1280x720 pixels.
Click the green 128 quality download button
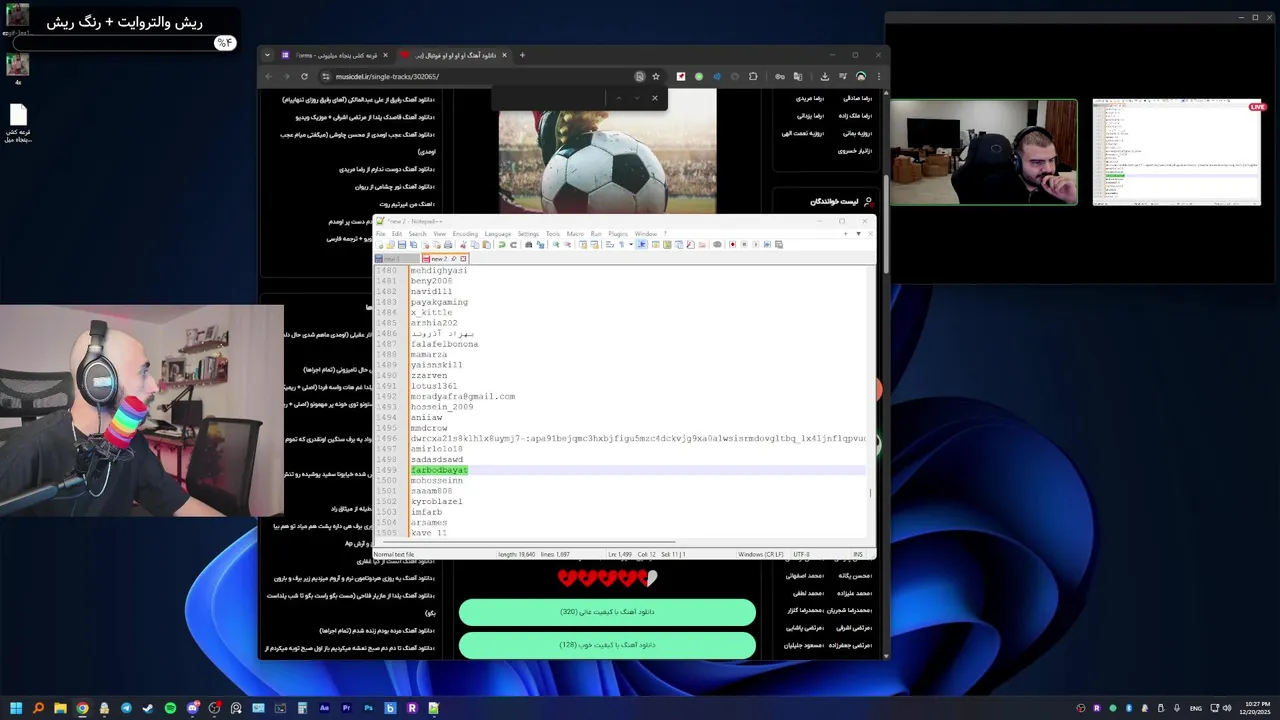click(x=607, y=645)
